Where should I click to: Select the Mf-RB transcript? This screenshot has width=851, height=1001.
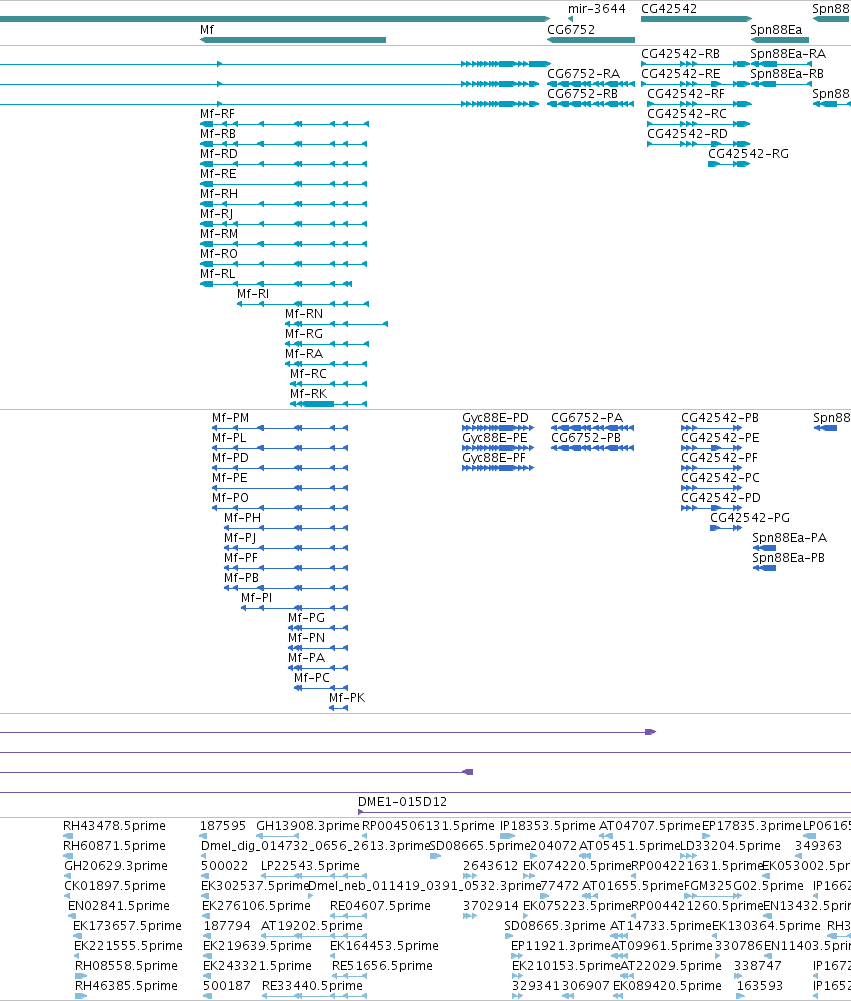pos(284,144)
